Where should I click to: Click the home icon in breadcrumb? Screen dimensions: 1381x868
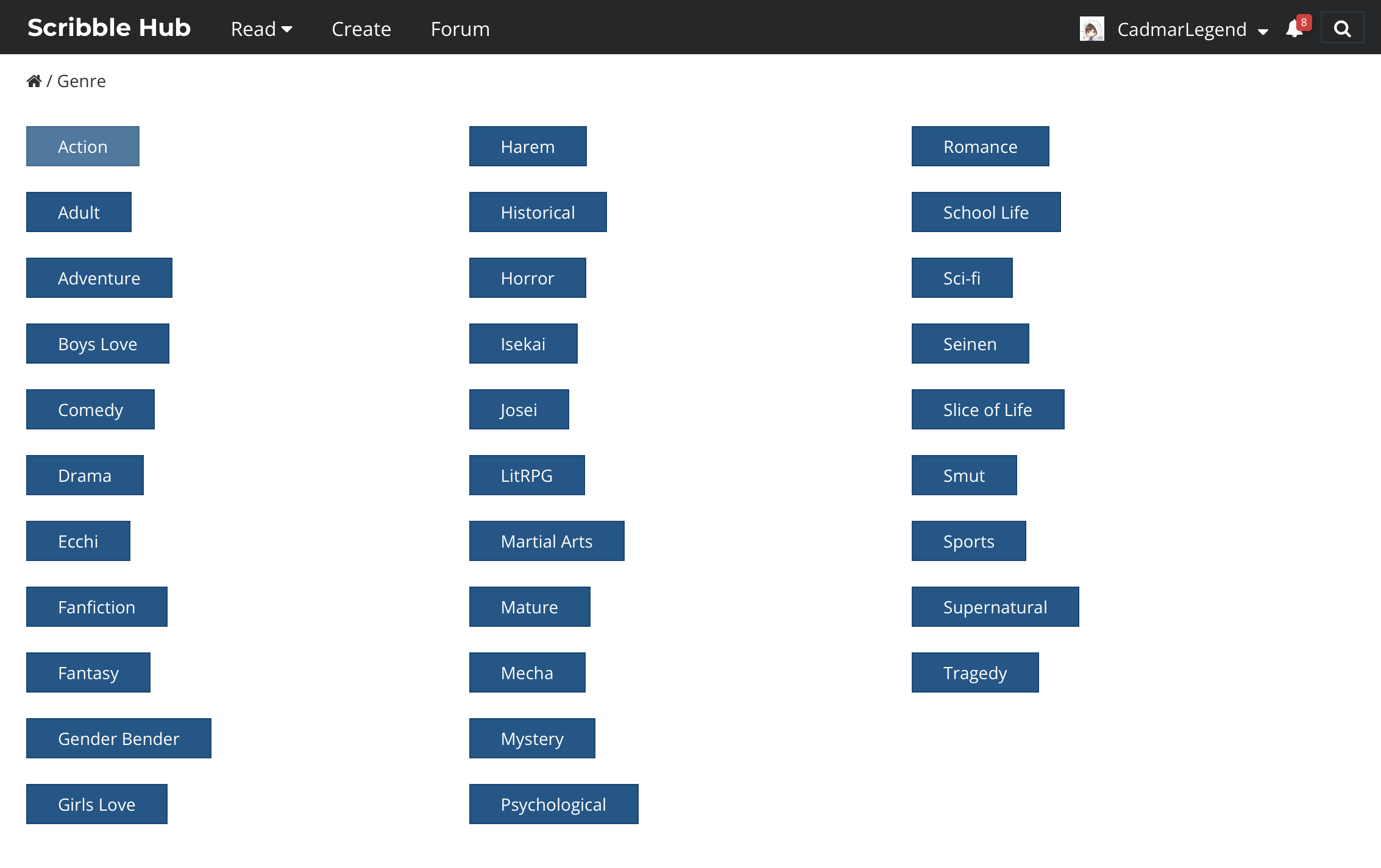(x=34, y=81)
